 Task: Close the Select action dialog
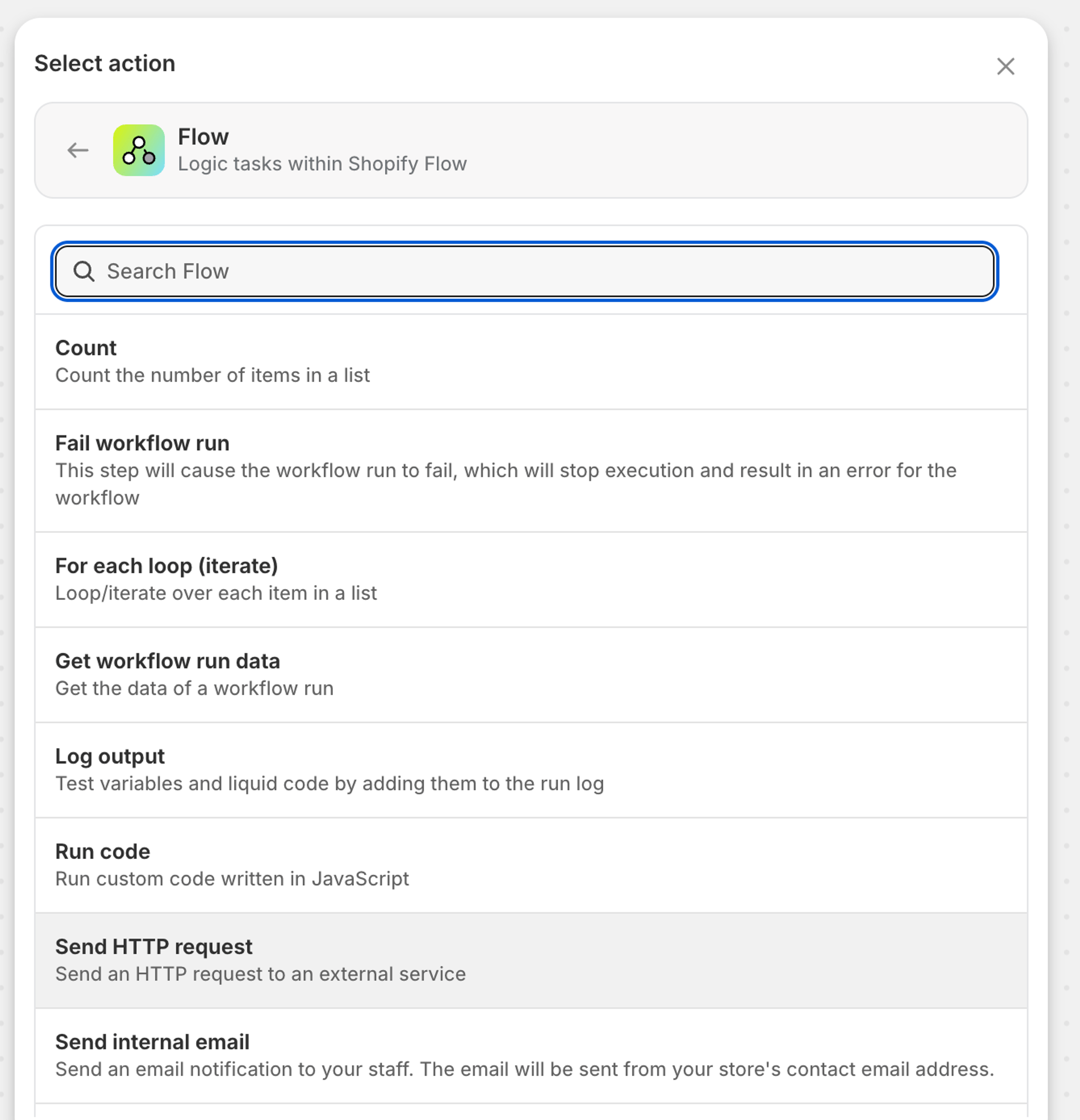1005,66
